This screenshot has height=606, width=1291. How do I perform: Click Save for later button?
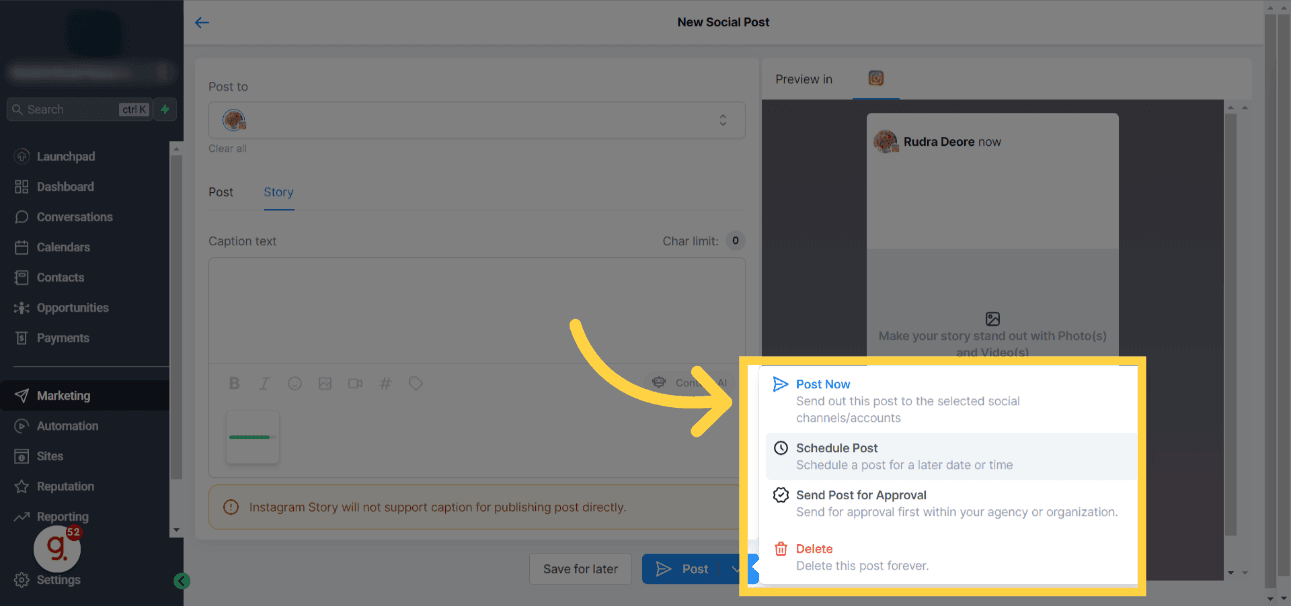pos(580,569)
